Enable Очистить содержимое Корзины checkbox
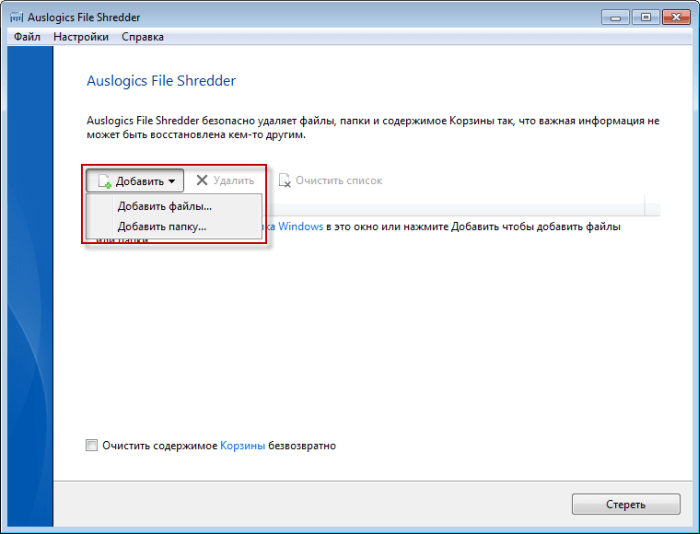 tap(92, 445)
